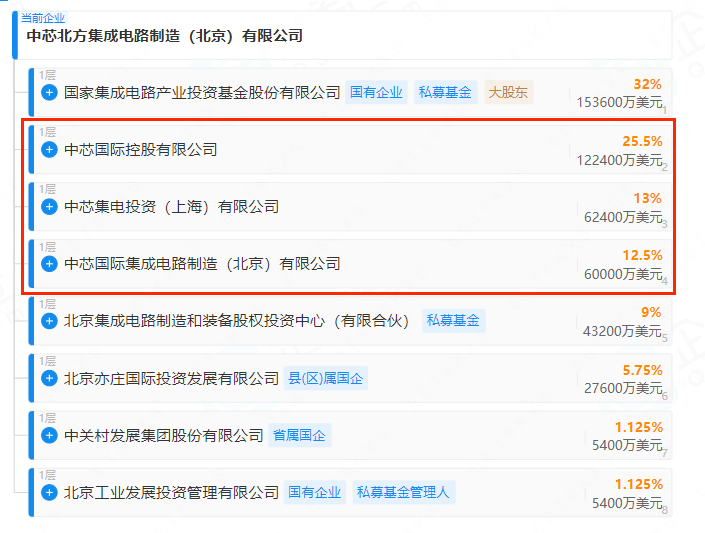Click 中芯北方集成电路制造（北京）有限公司 title
This screenshot has height=533, width=705.
(x=165, y=36)
